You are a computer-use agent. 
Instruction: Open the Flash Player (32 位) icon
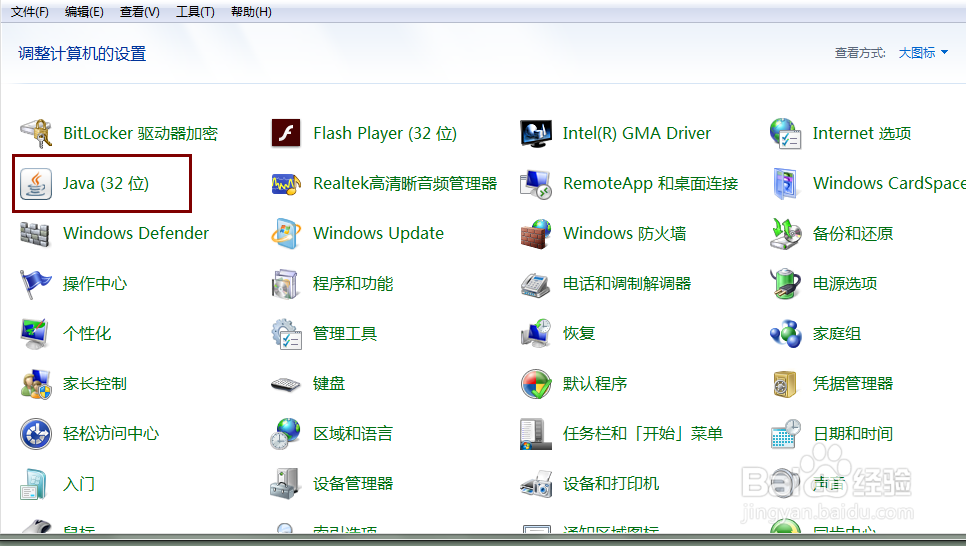pyautogui.click(x=286, y=133)
